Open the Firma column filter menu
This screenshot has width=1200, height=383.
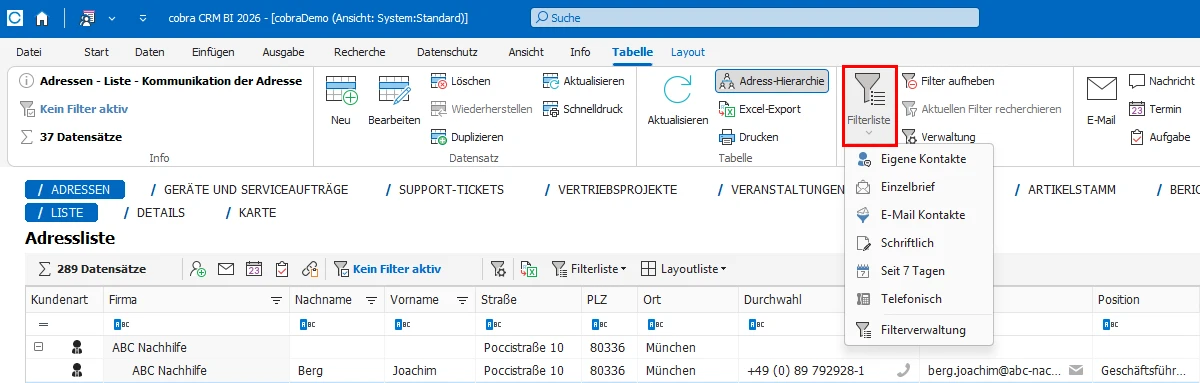click(x=277, y=300)
